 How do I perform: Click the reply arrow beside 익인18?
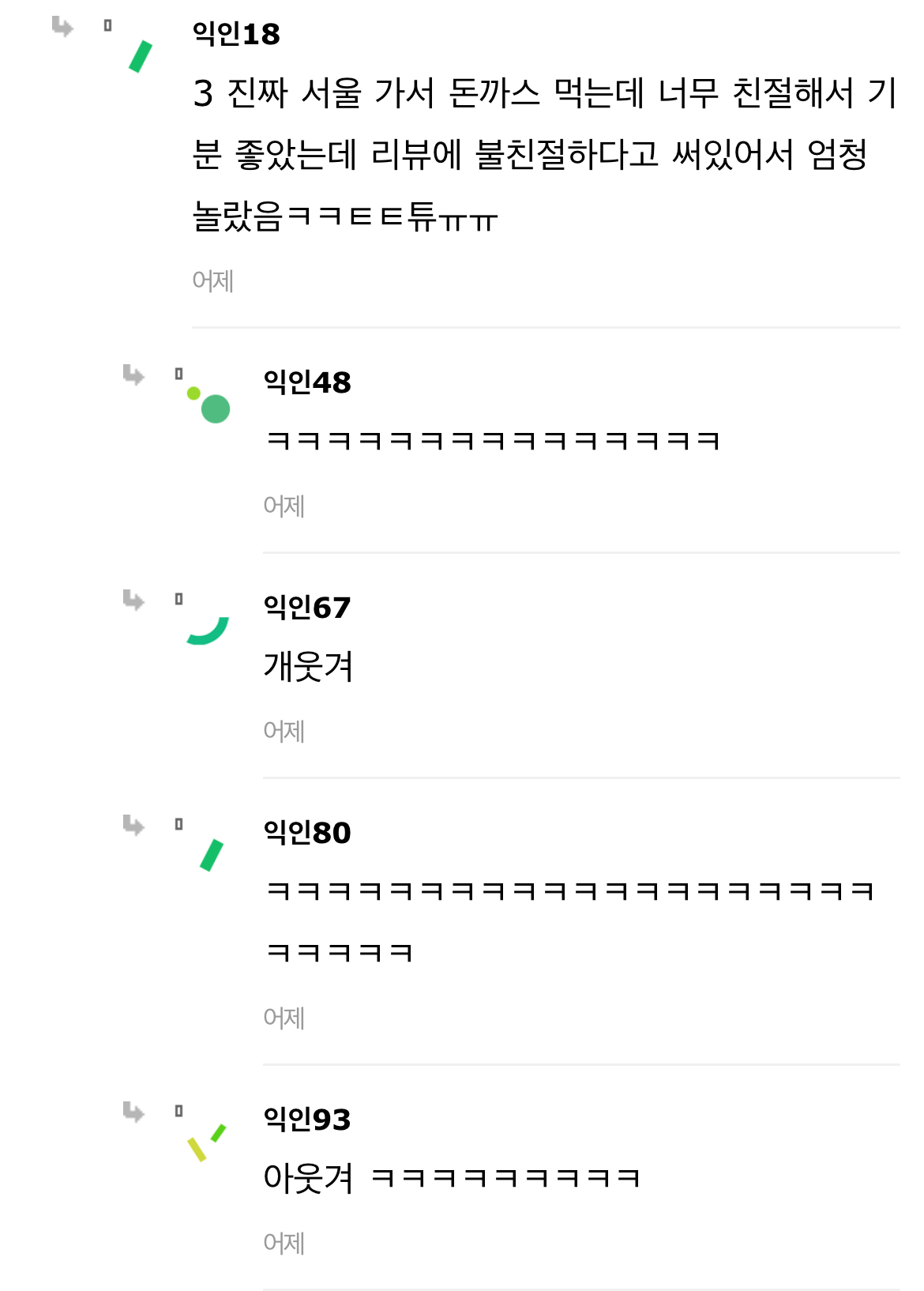(x=62, y=28)
